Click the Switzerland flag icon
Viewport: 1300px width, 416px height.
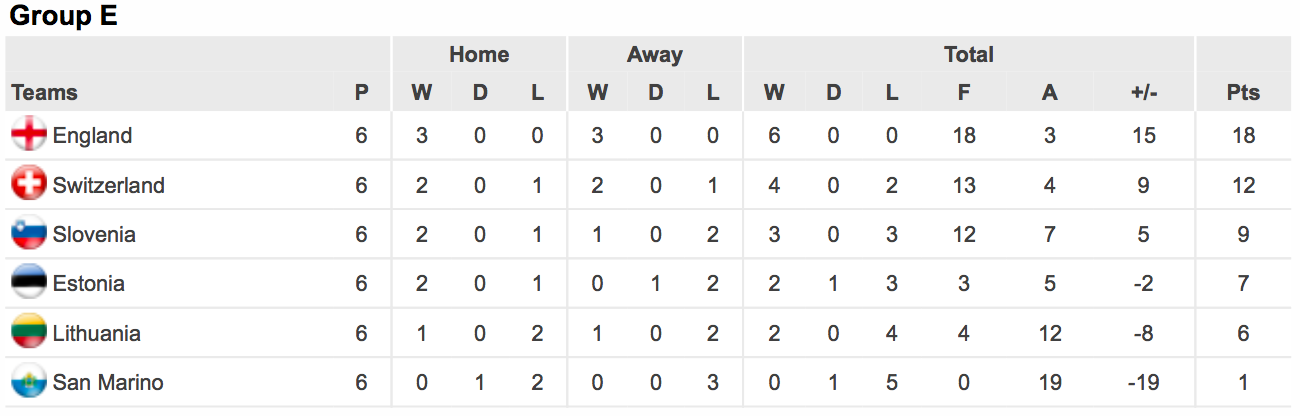(x=29, y=184)
